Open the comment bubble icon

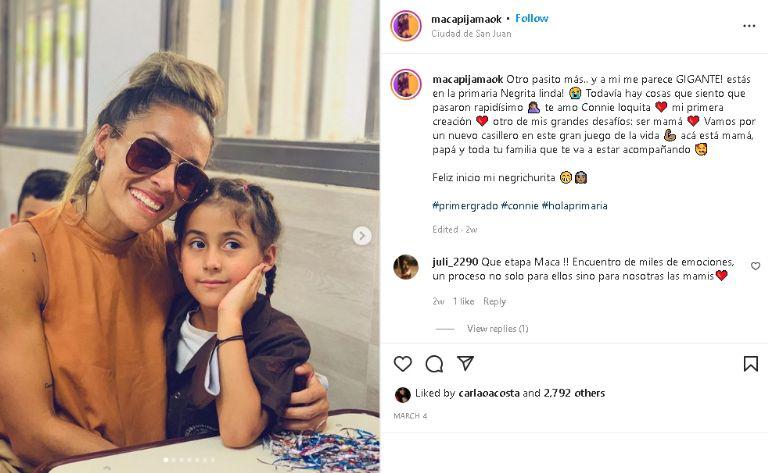coord(434,364)
